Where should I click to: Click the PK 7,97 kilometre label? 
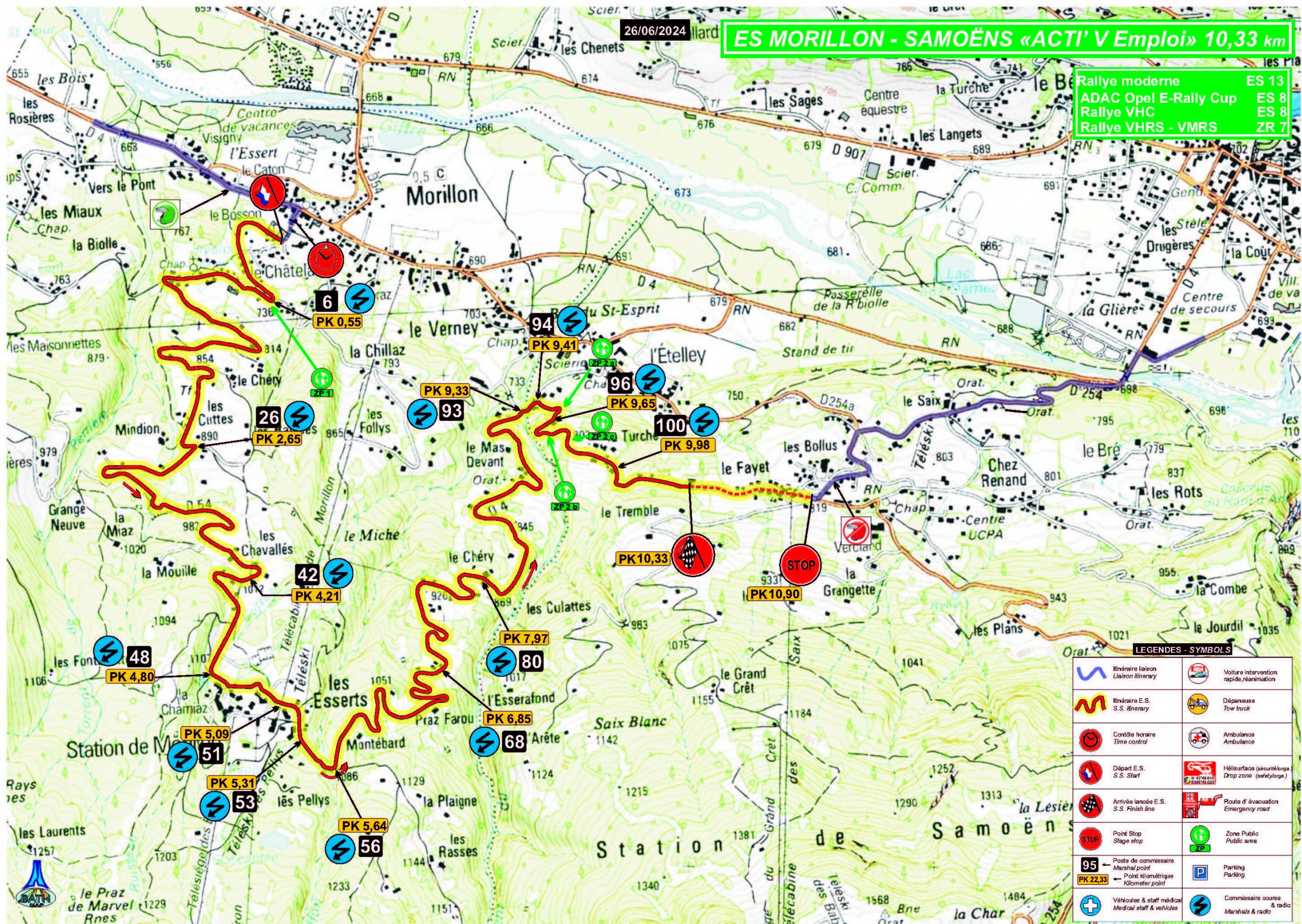(524, 638)
